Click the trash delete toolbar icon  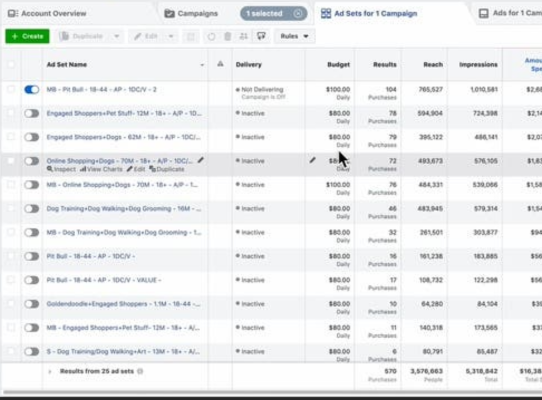click(x=227, y=36)
